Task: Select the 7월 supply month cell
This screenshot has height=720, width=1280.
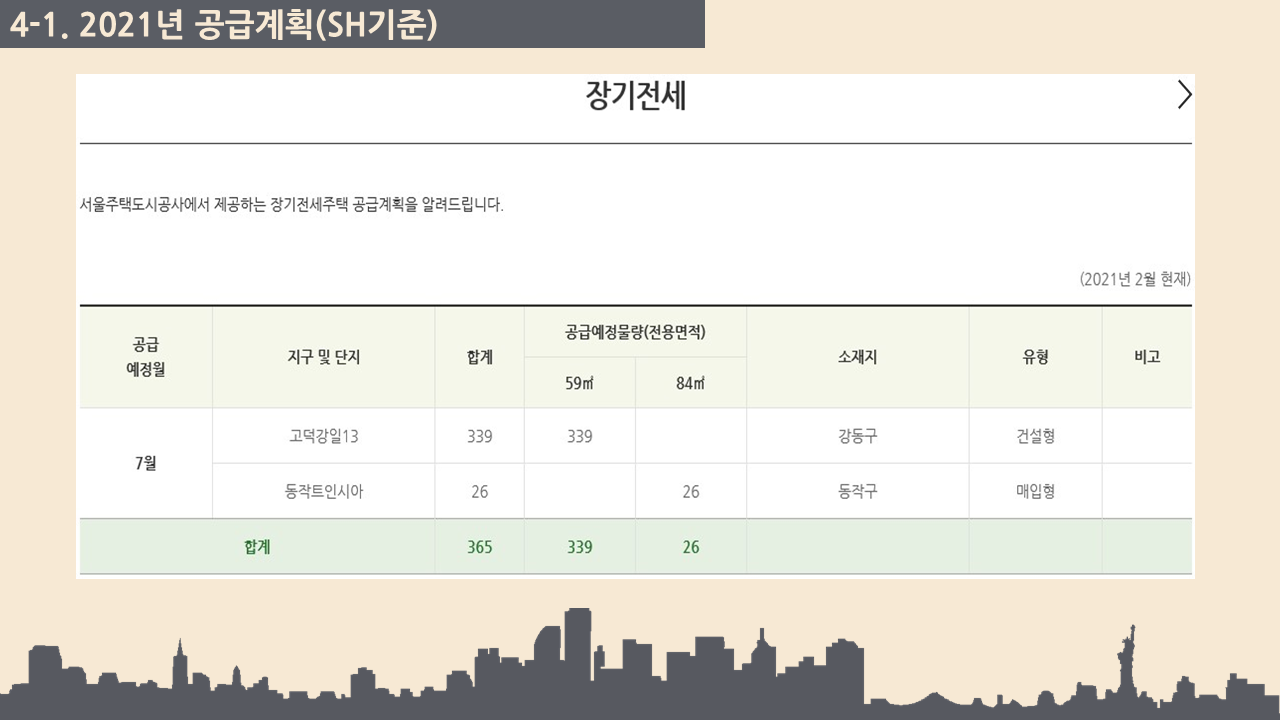Action: 146,464
